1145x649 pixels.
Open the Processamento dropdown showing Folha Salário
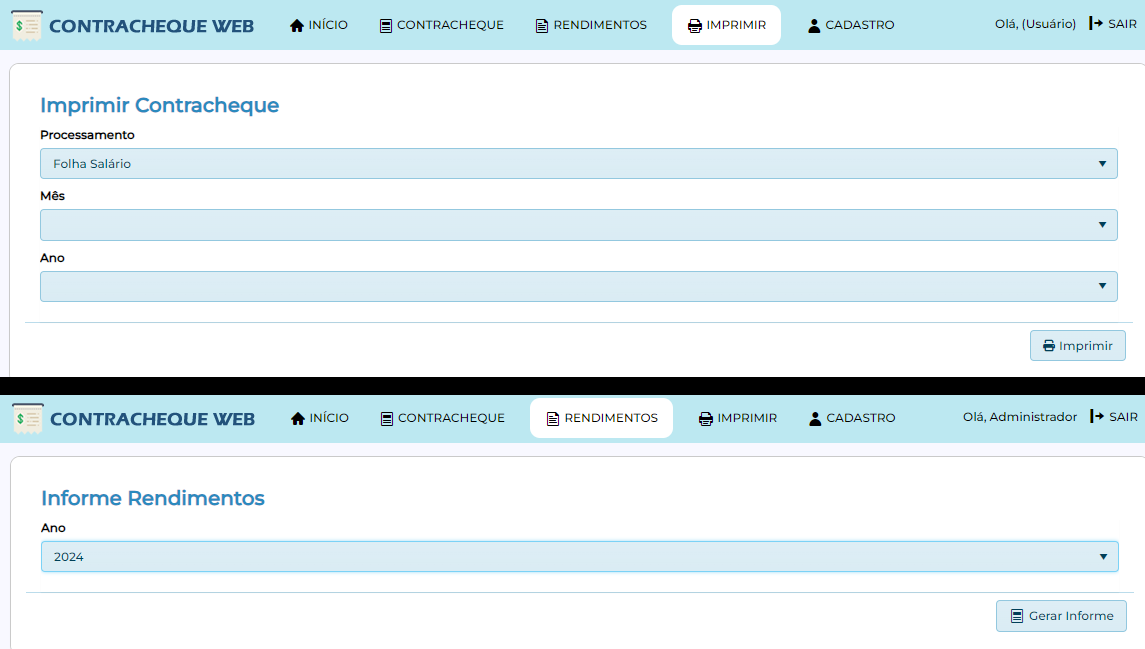pos(578,164)
